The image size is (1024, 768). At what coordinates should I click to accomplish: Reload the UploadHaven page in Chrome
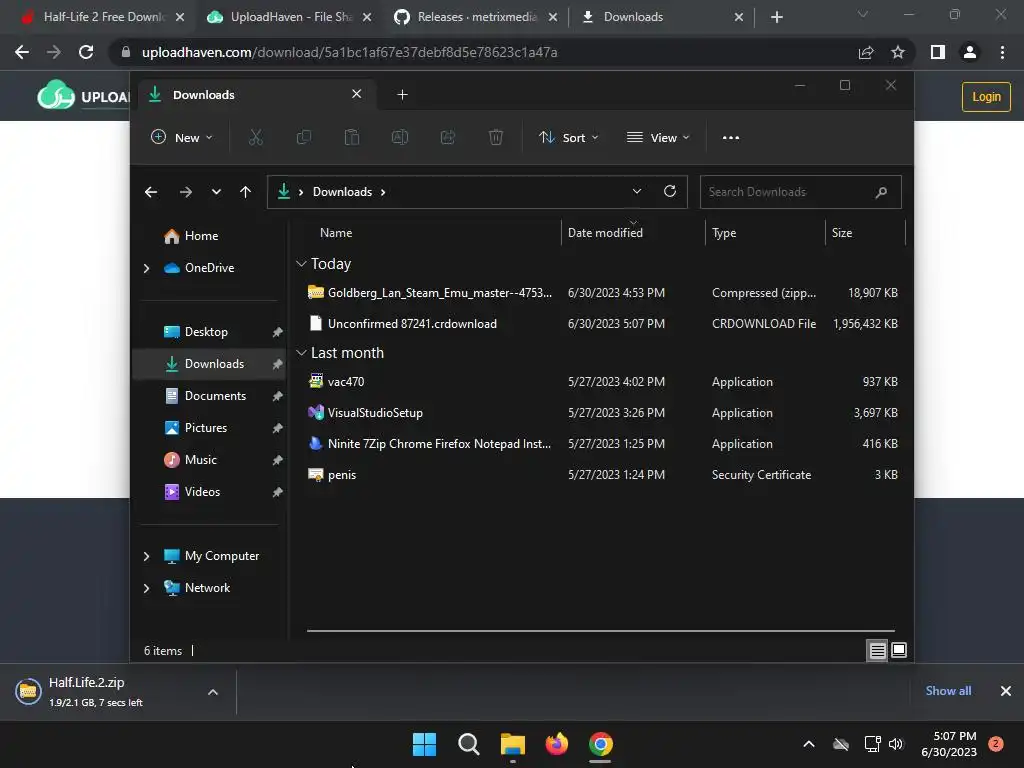coord(86,52)
